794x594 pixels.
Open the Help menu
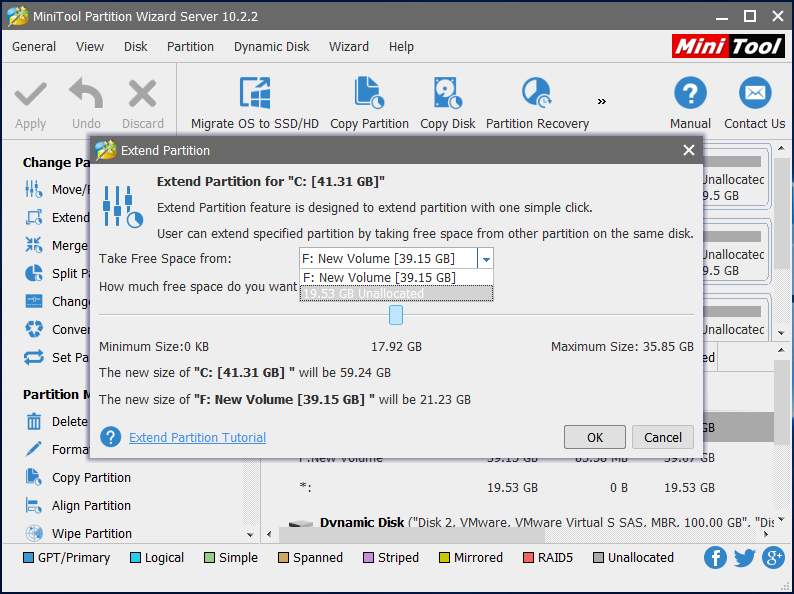401,47
